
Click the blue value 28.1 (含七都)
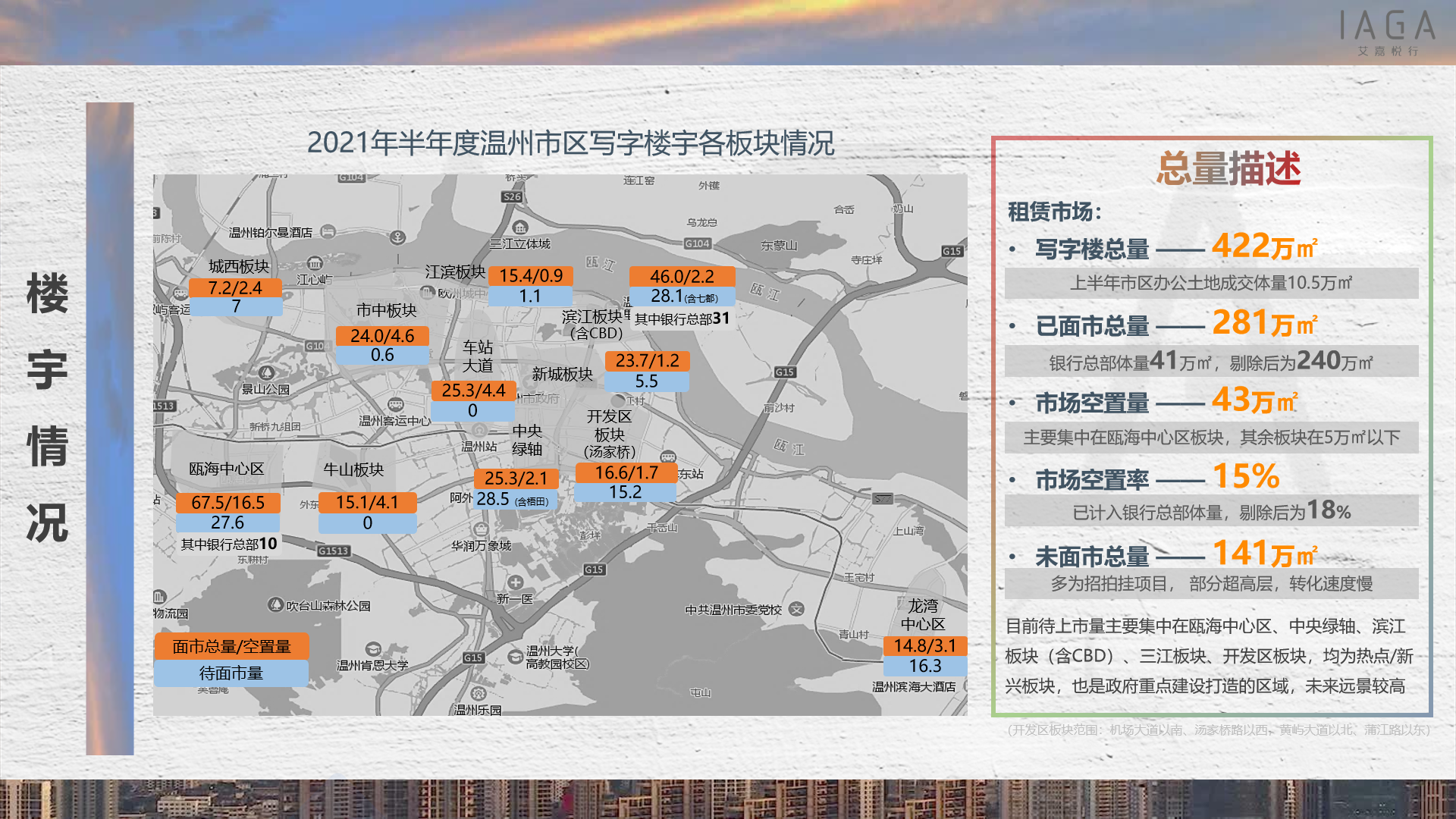pos(682,297)
